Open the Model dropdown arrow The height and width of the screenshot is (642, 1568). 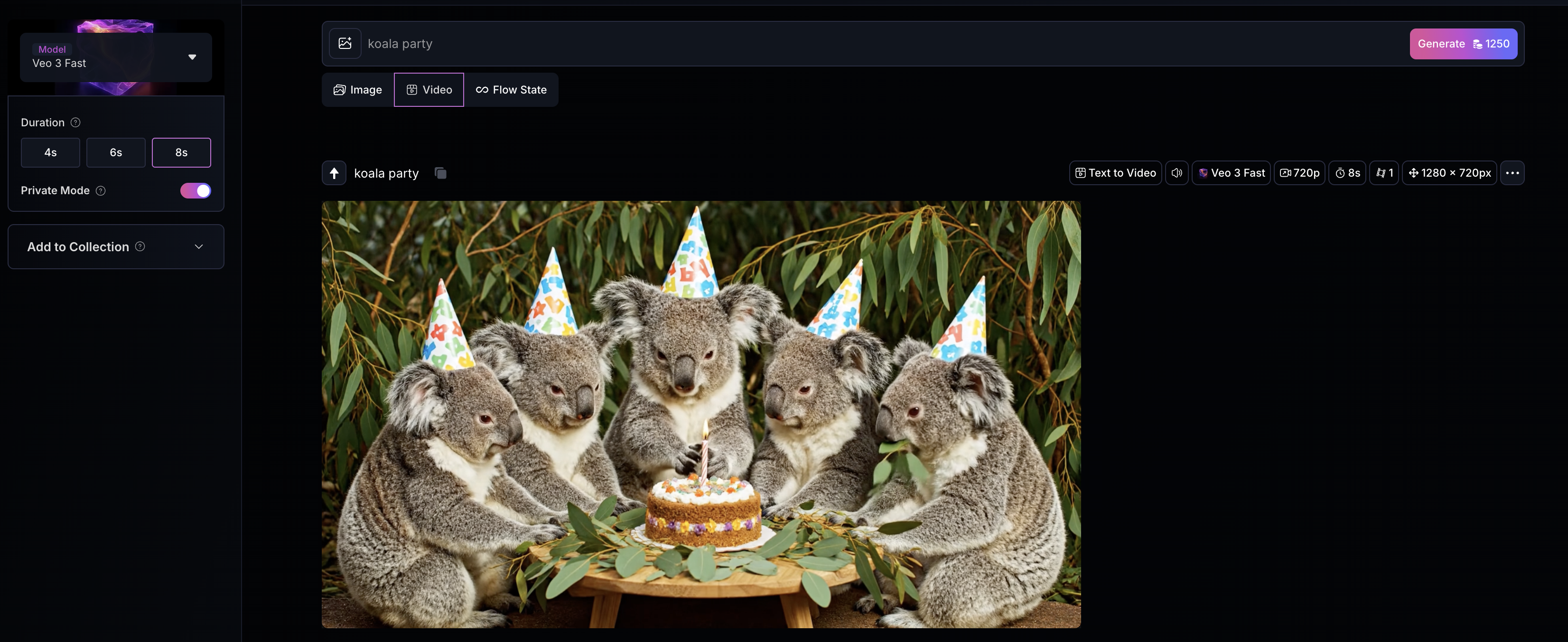pyautogui.click(x=192, y=57)
